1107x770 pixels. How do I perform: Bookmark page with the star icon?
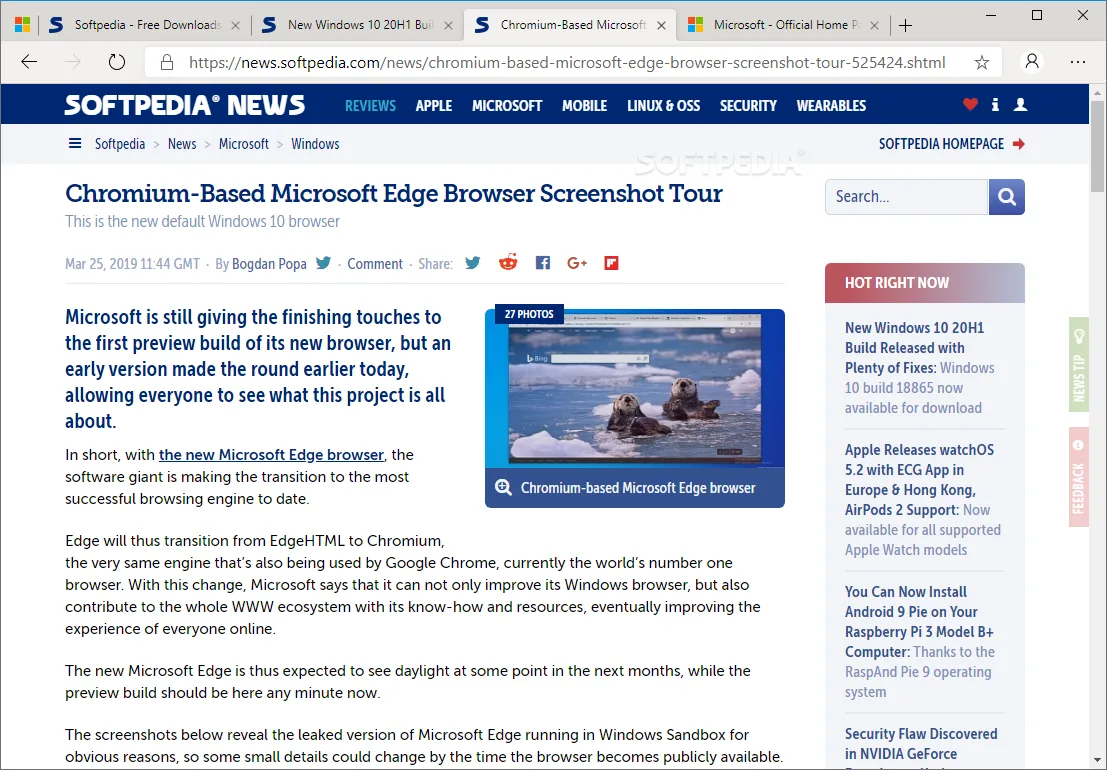[981, 63]
